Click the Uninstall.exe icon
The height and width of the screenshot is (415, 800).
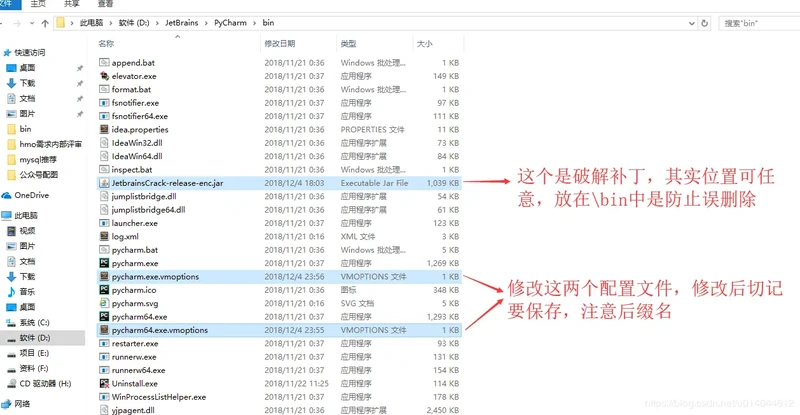point(104,383)
